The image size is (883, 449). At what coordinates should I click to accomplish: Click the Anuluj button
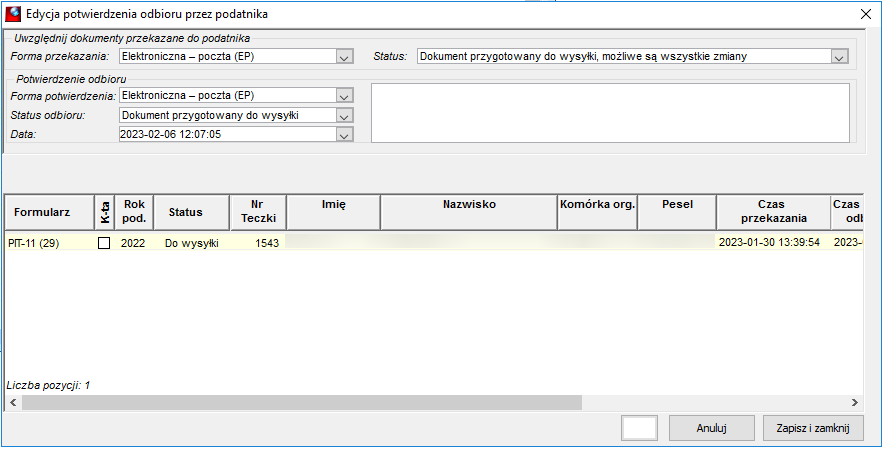pos(712,428)
